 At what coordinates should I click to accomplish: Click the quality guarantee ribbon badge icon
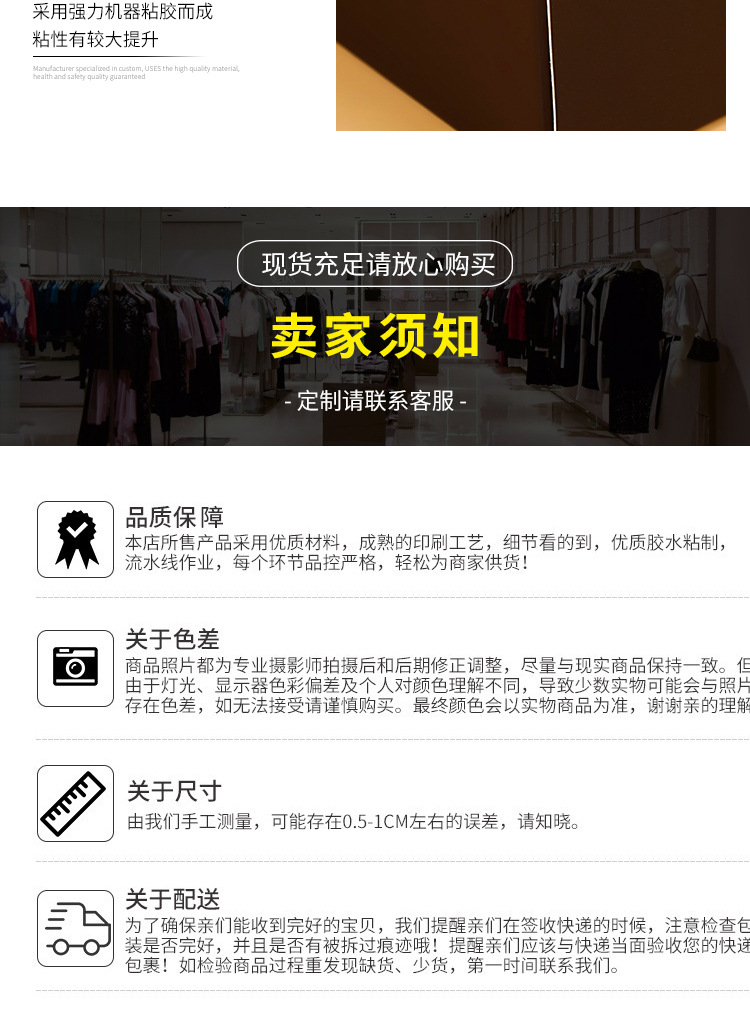76,540
